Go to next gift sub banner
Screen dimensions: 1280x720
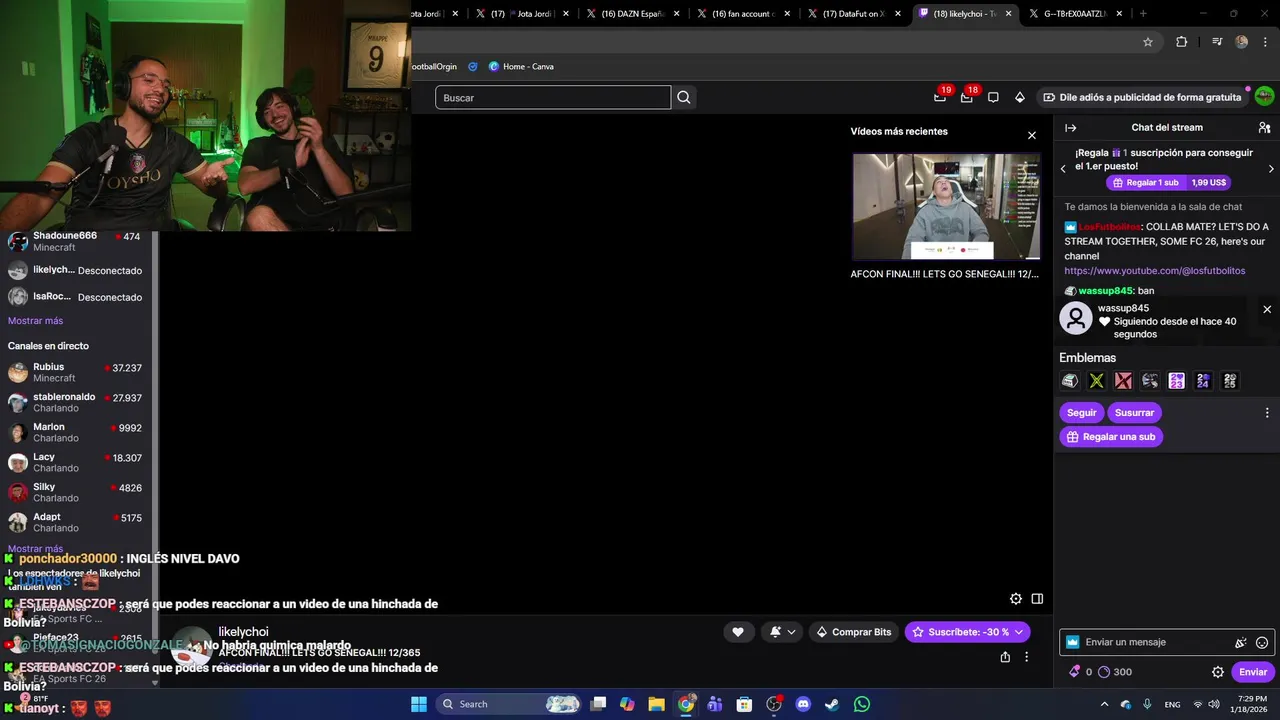point(1271,169)
